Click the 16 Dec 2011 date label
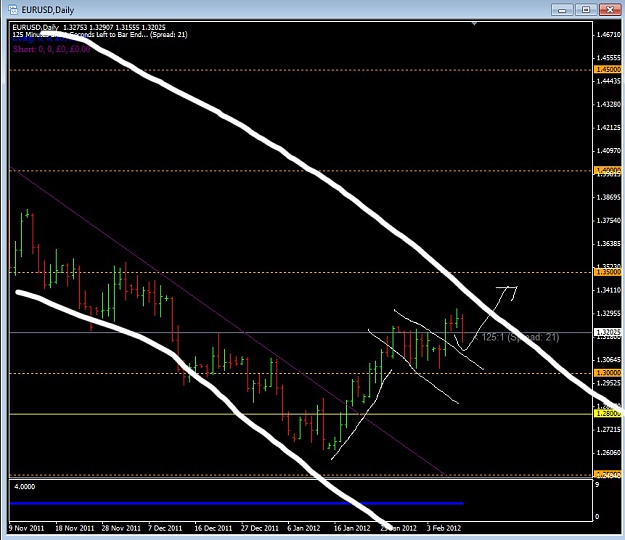Image resolution: width=625 pixels, height=540 pixels. tap(213, 528)
